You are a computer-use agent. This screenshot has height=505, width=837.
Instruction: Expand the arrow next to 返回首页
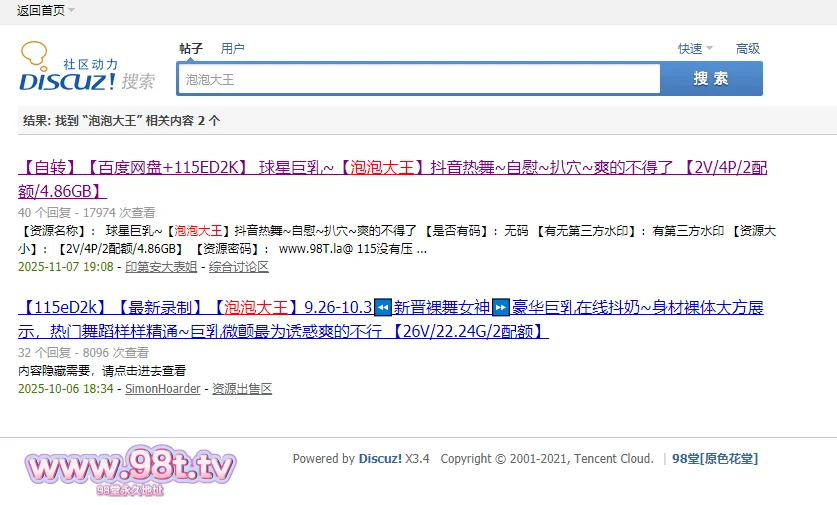72,11
